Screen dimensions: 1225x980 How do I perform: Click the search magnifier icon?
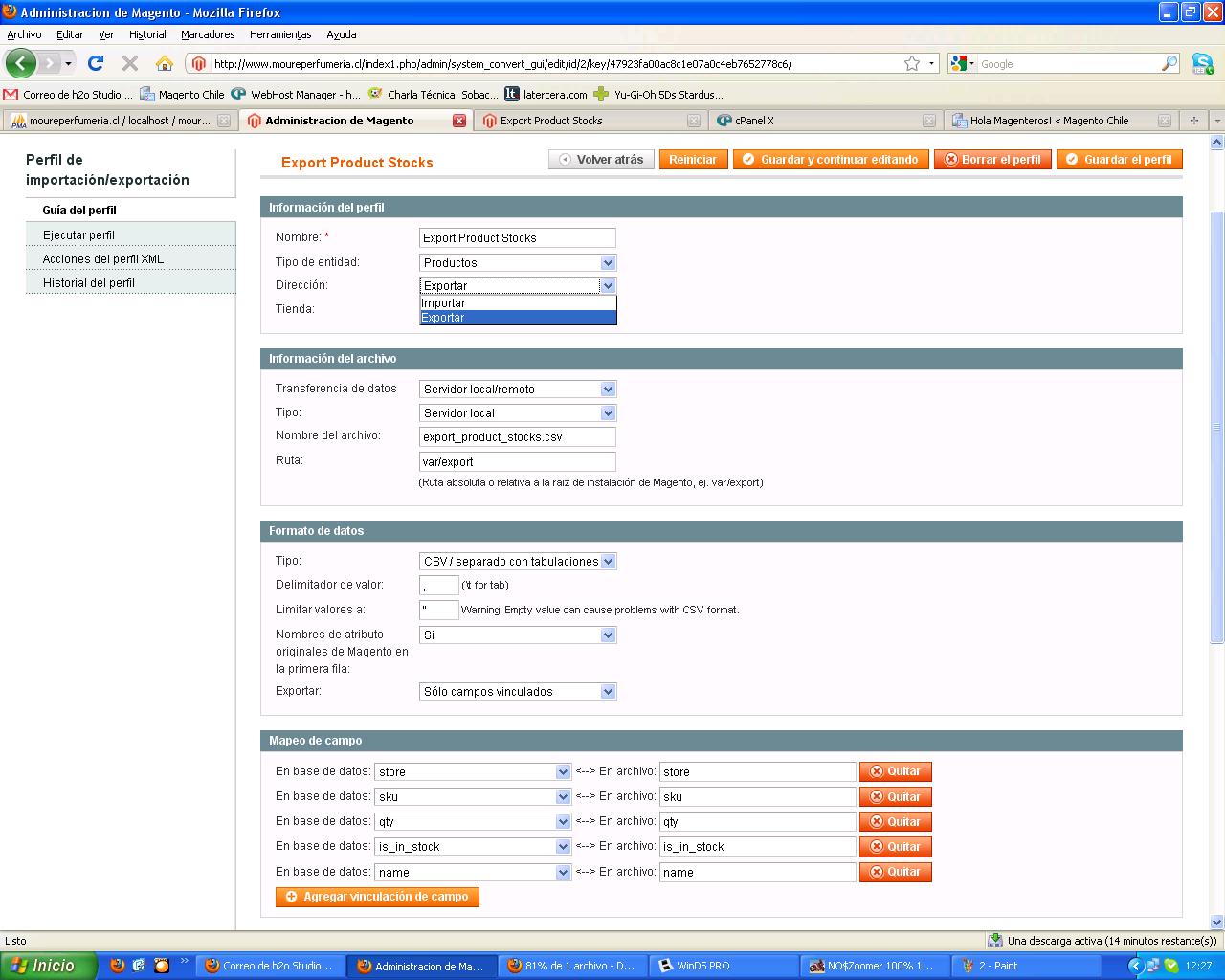point(1169,63)
